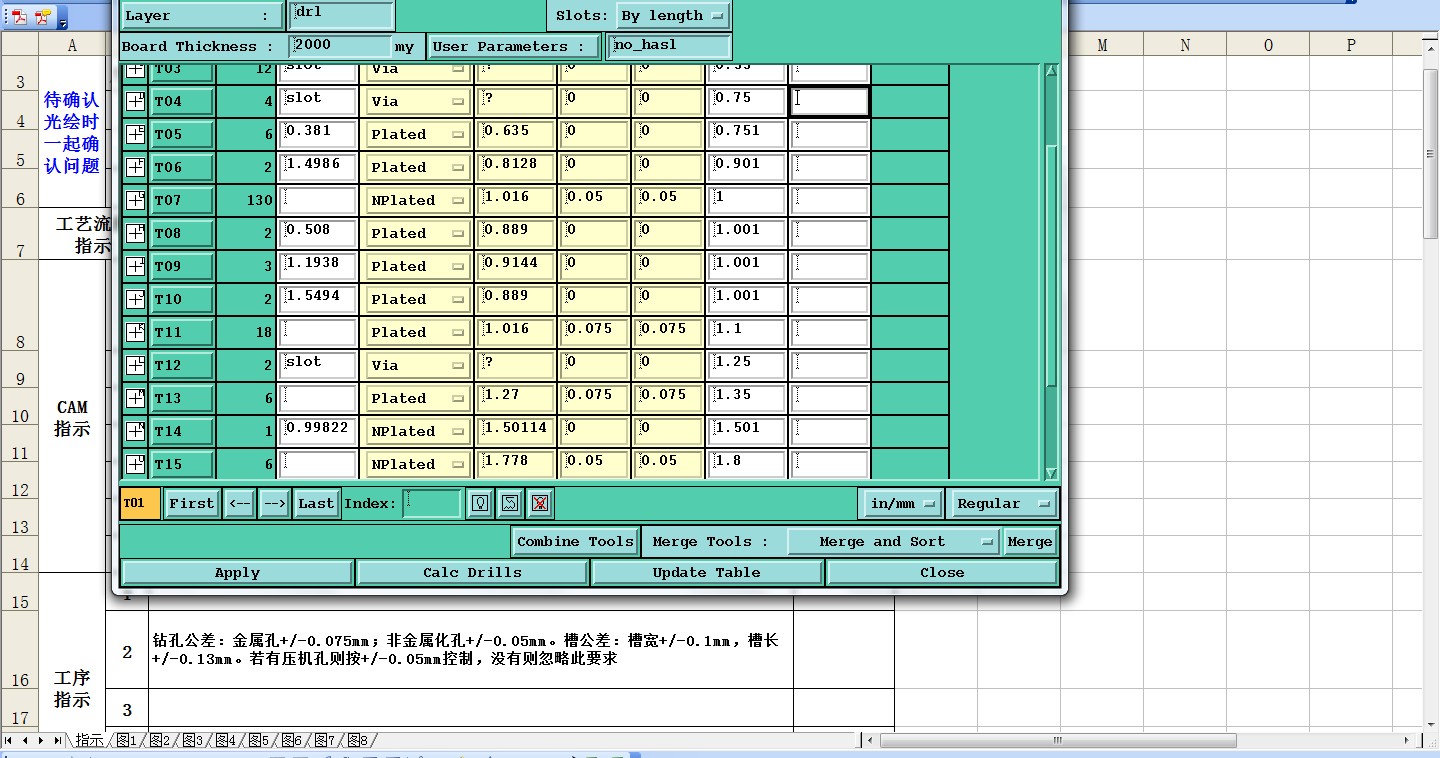1440x758 pixels.
Task: Jump to the Last tool
Action: (x=316, y=503)
